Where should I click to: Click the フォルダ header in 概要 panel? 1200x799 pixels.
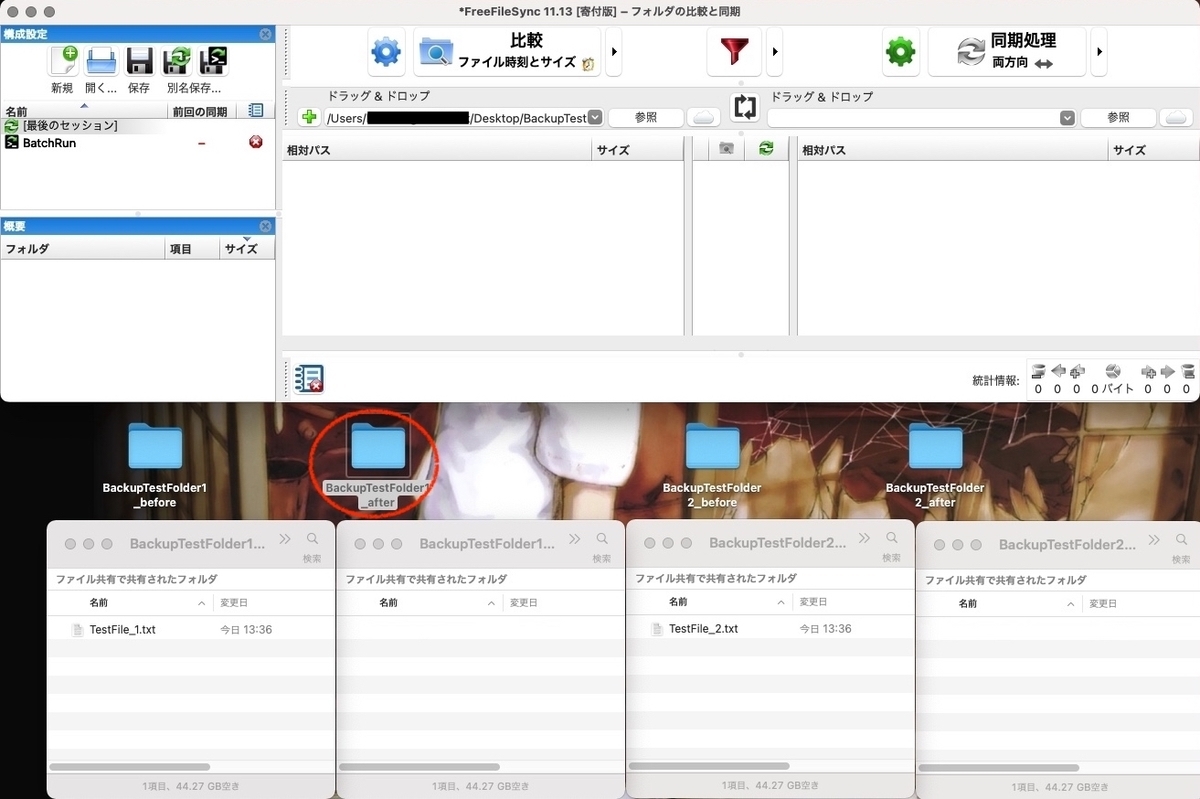tap(83, 249)
